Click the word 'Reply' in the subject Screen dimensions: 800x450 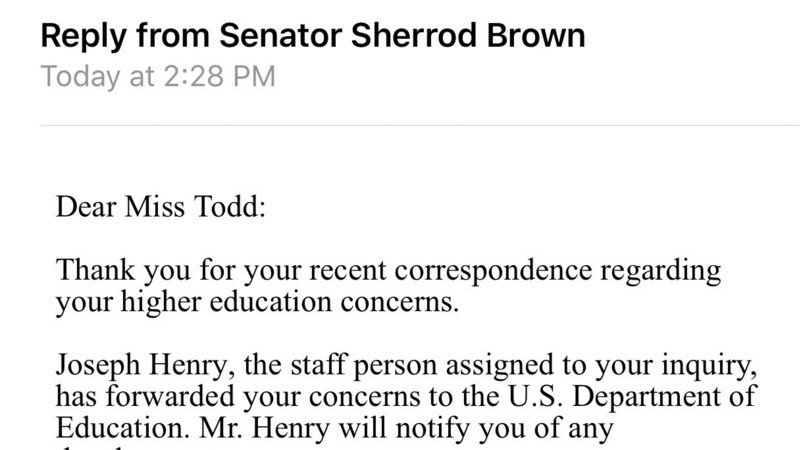pos(73,37)
